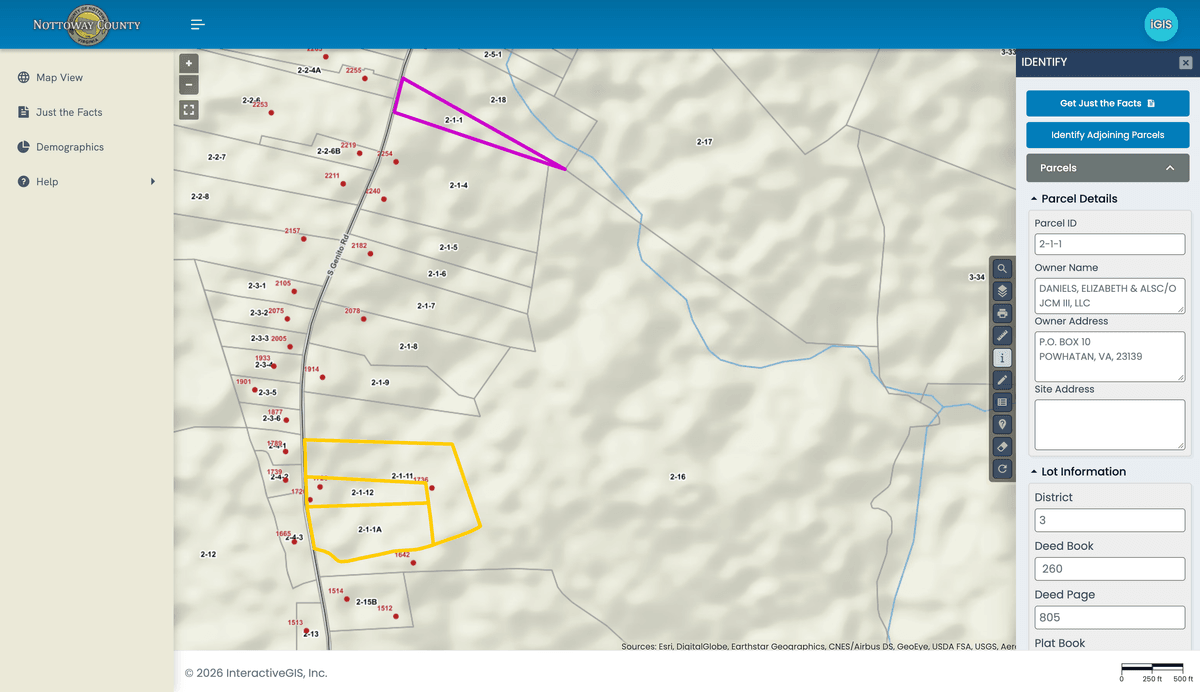The height and width of the screenshot is (692, 1200).
Task: Toggle the Identify info tool
Action: pyautogui.click(x=1003, y=358)
